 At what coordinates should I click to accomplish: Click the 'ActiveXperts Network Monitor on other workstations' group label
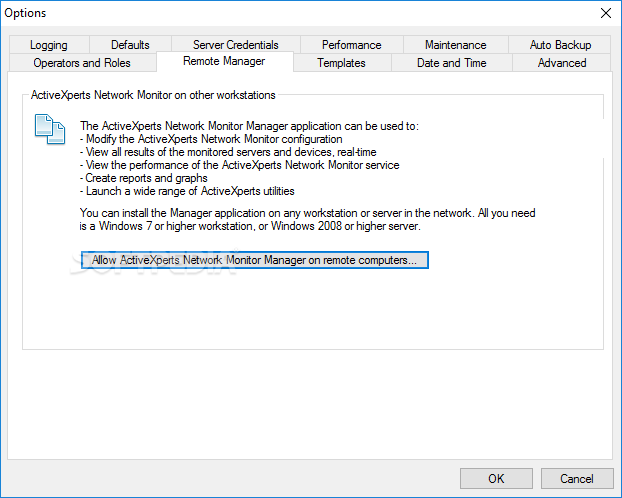(153, 95)
